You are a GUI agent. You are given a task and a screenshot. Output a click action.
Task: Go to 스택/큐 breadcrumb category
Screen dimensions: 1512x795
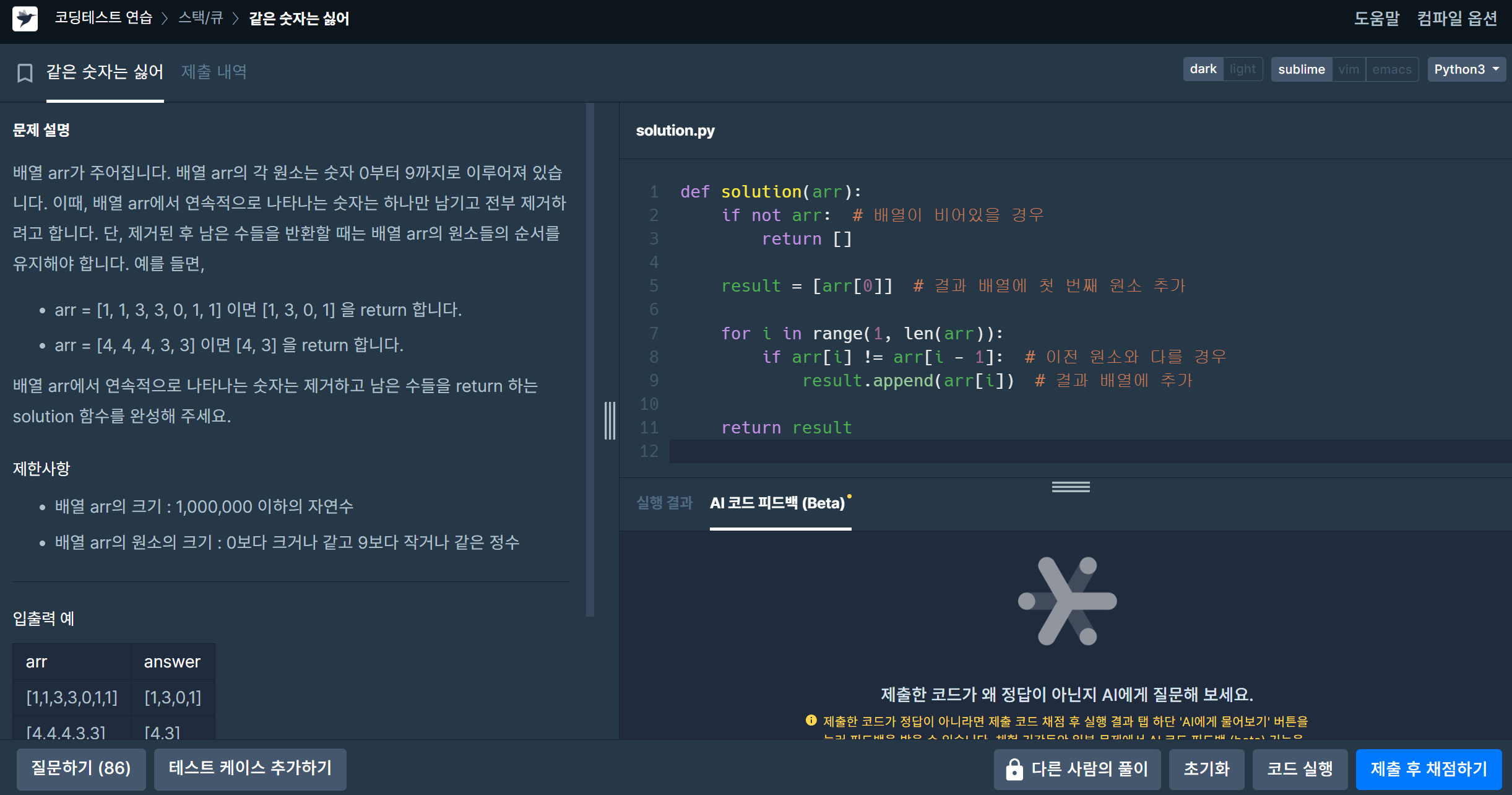coord(200,19)
